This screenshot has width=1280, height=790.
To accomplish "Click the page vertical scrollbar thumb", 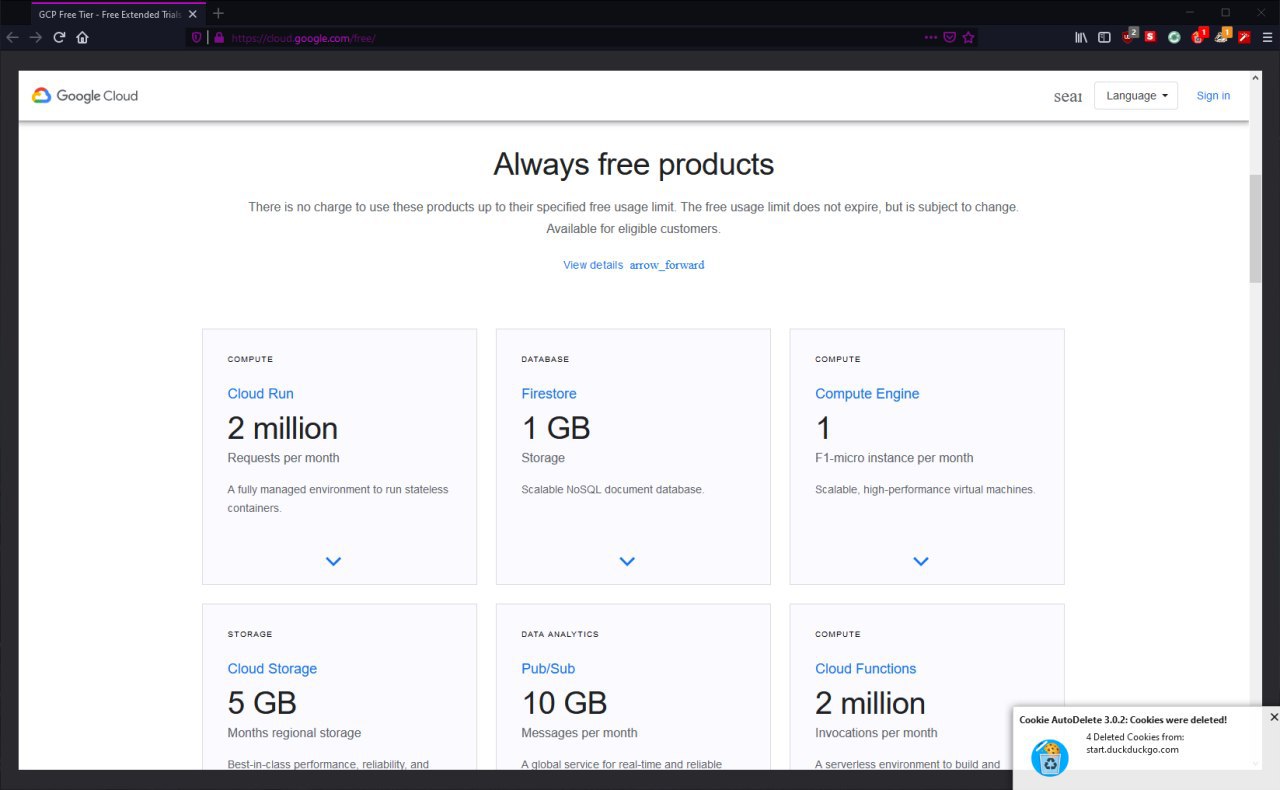I will [1255, 228].
